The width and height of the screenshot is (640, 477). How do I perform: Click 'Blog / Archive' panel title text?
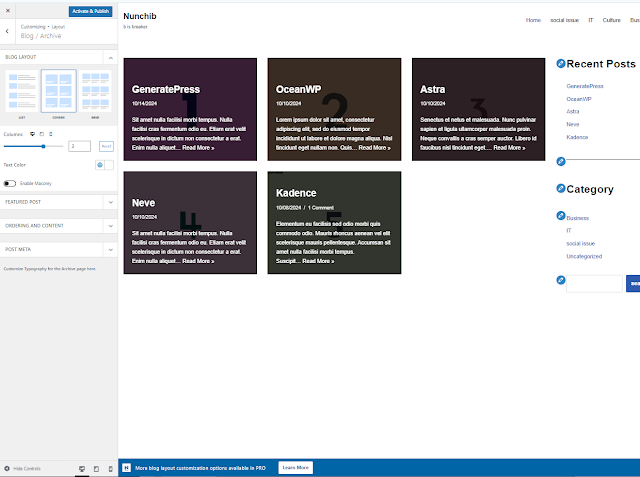(41, 36)
